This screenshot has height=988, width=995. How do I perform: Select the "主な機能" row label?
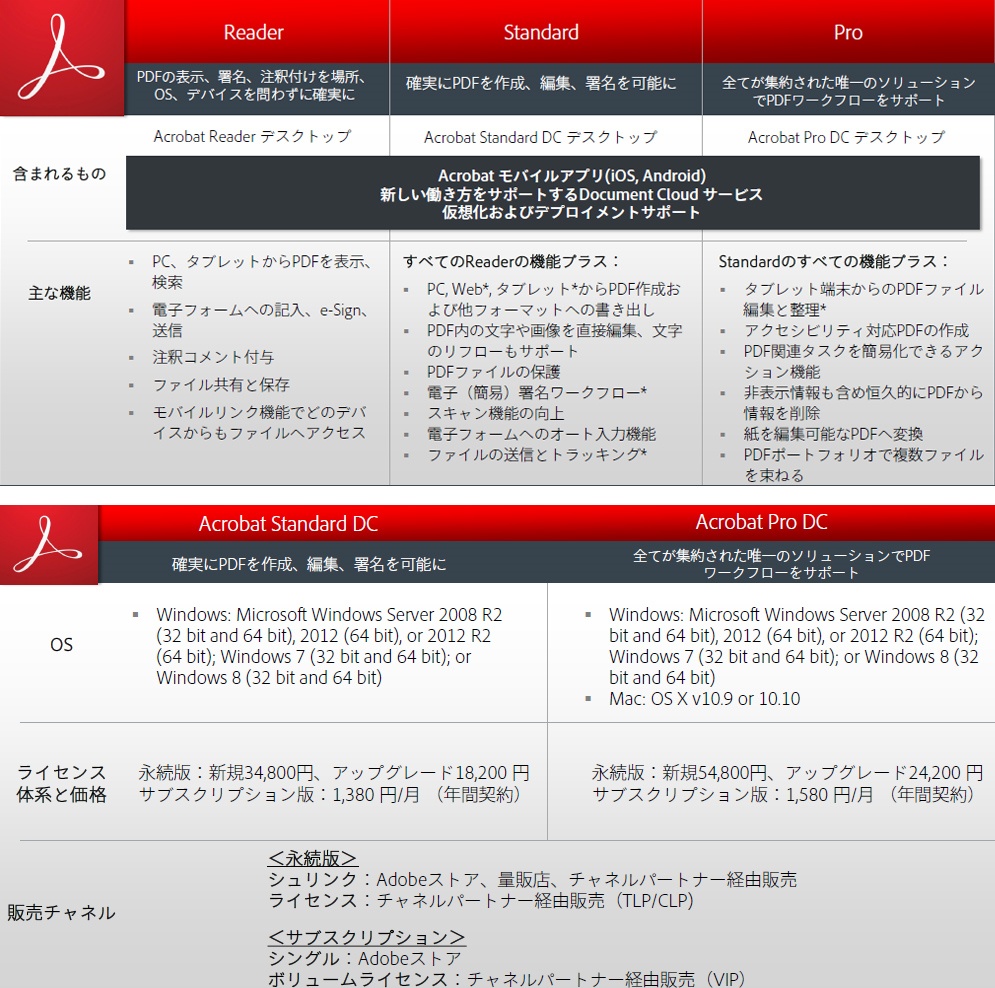(60, 293)
